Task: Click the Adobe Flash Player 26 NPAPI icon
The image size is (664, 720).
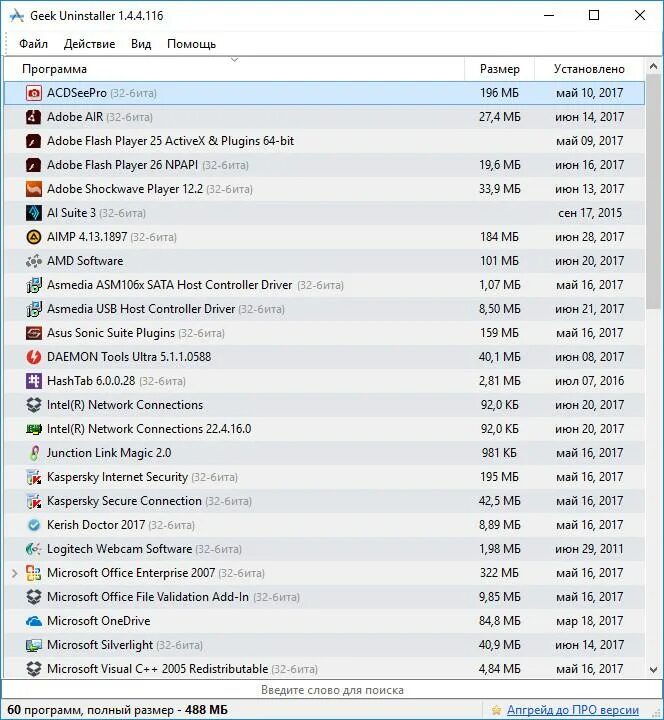Action: (34, 165)
